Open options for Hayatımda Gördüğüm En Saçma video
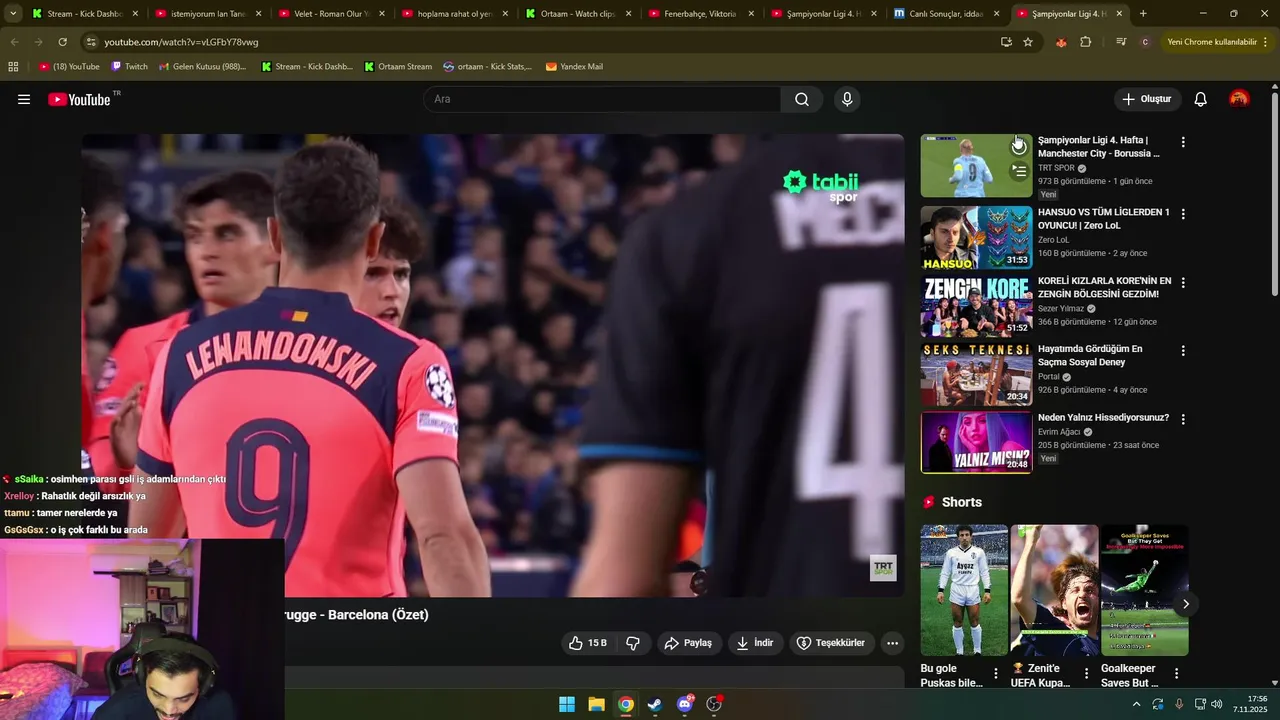The image size is (1280, 720). (1183, 351)
